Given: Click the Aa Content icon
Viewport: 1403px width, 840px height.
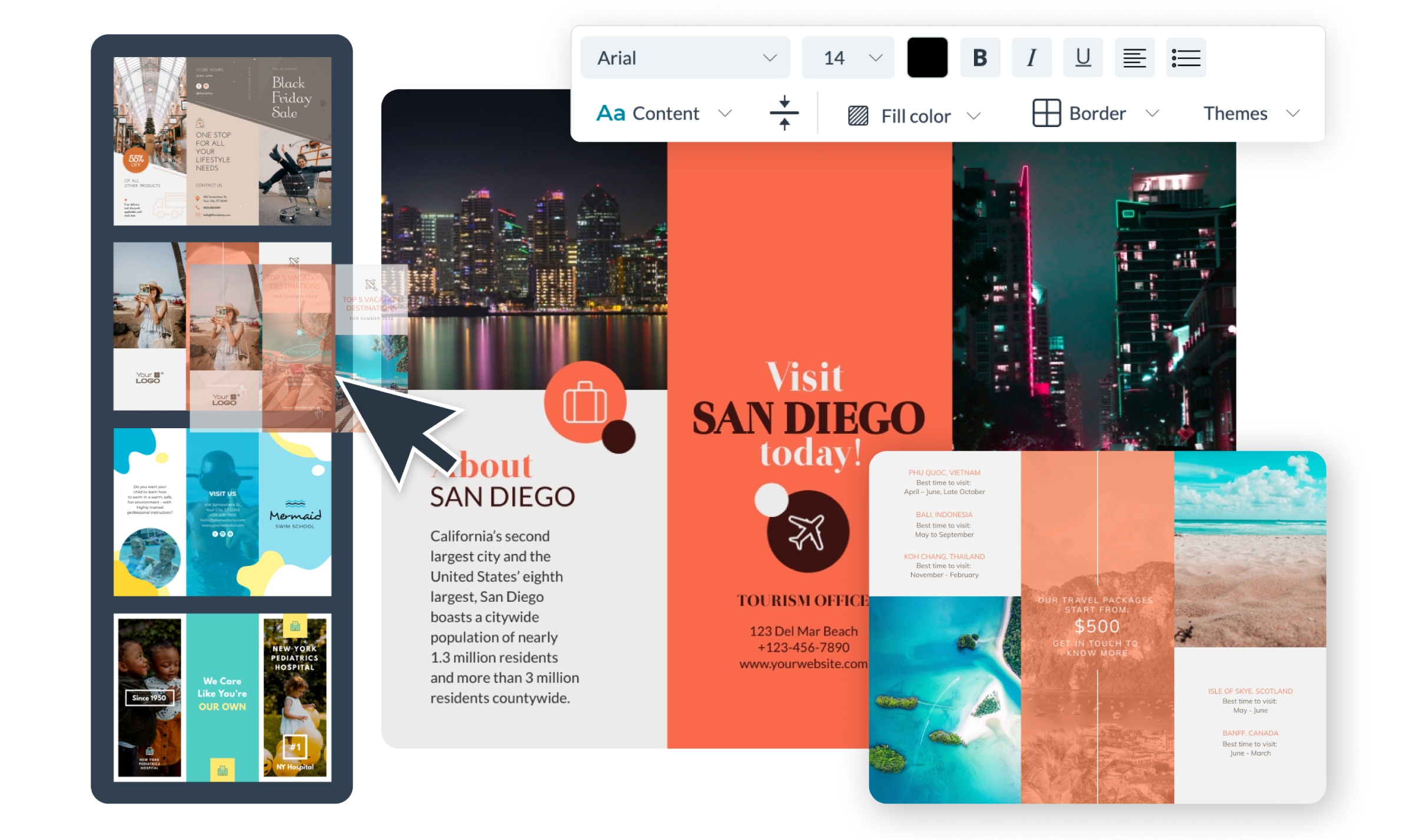Looking at the screenshot, I should coord(610,113).
